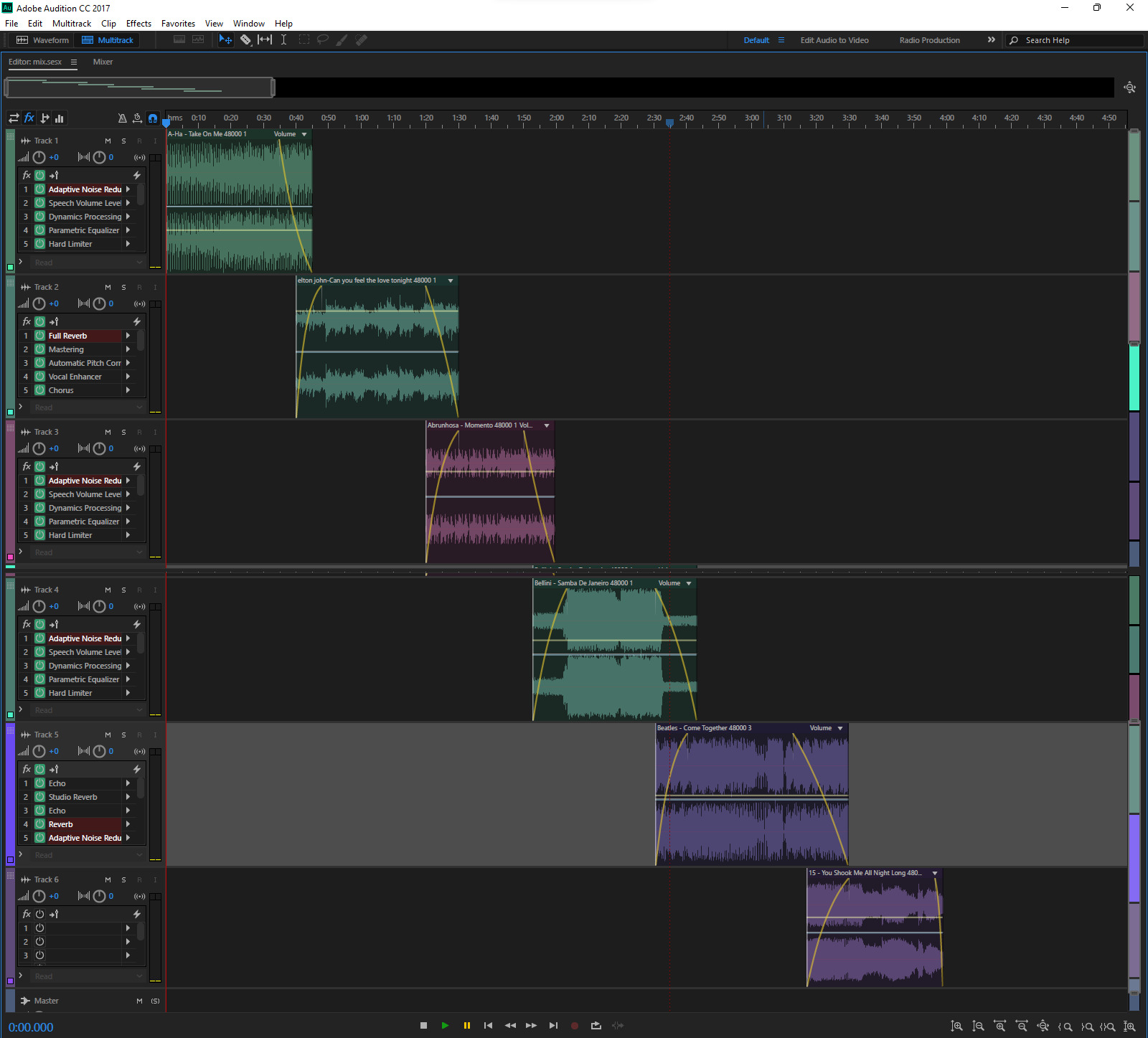Select Radio Production workspace
The image size is (1148, 1038).
929,40
